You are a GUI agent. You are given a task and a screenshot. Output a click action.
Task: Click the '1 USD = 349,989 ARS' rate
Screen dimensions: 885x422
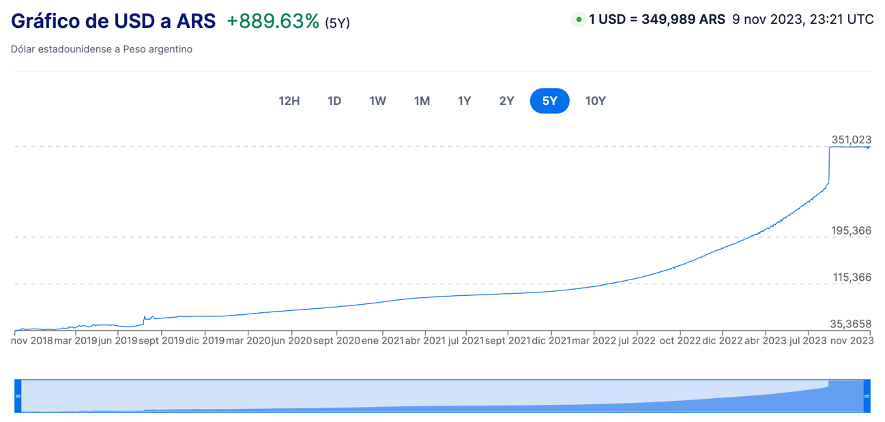tap(656, 19)
